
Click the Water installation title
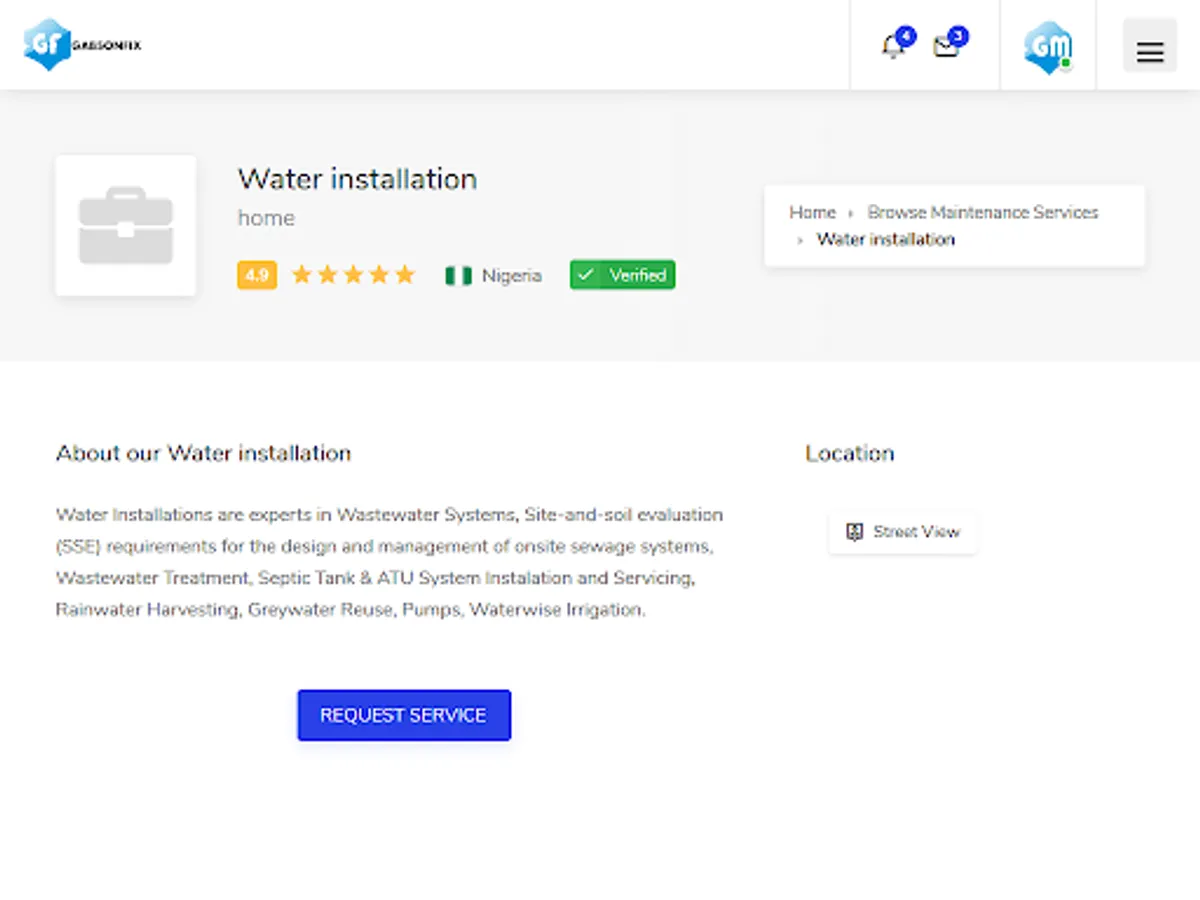(357, 179)
